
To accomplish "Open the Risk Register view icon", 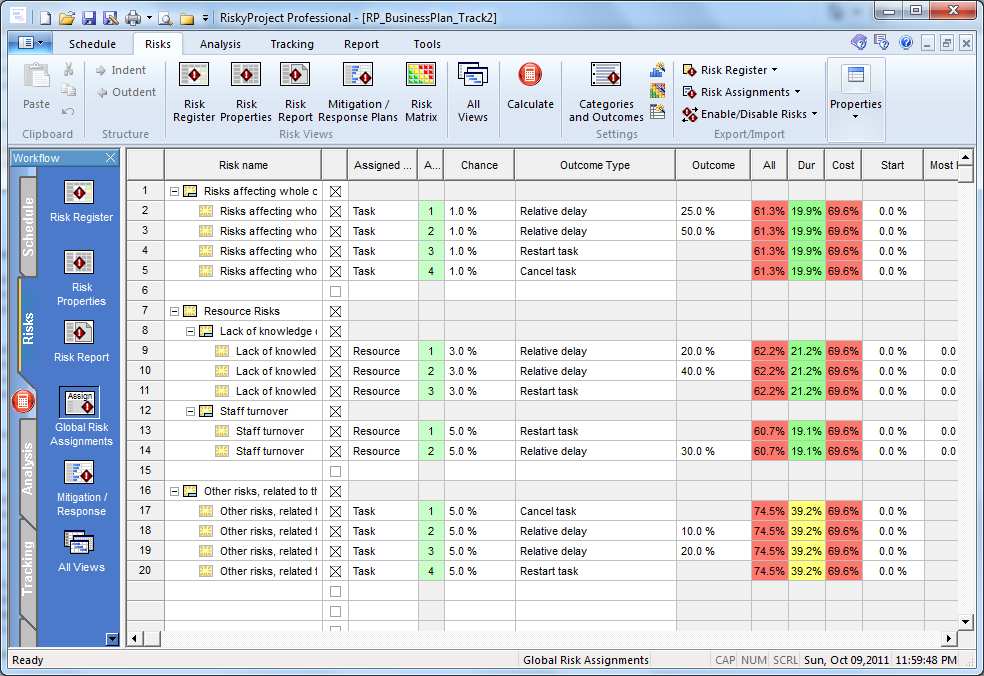I will pyautogui.click(x=193, y=88).
